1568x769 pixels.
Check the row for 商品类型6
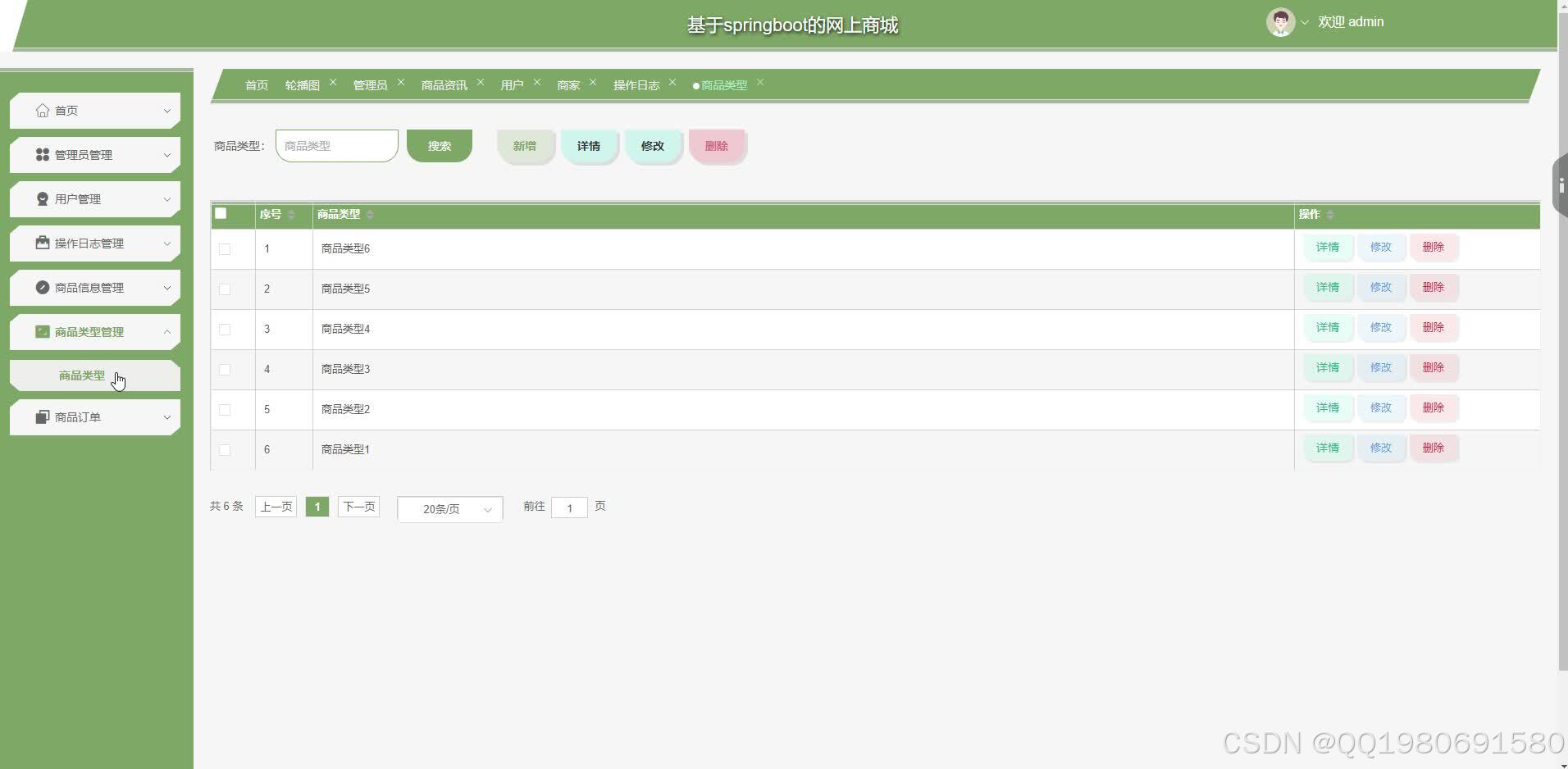[x=225, y=249]
